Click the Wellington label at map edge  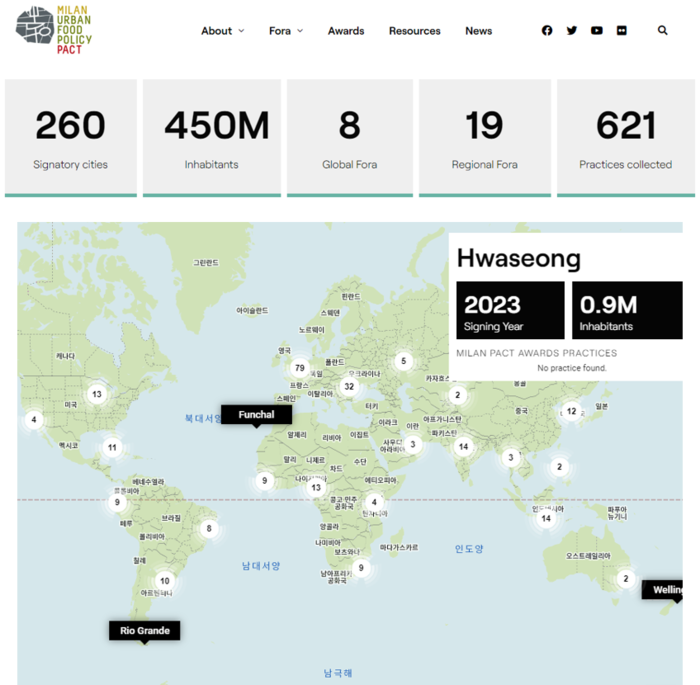pos(666,590)
